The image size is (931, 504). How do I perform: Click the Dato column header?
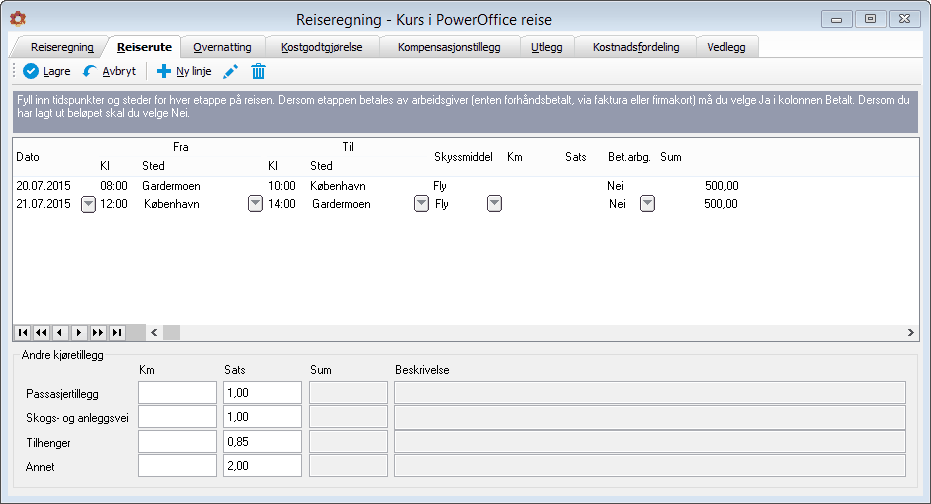[28, 157]
